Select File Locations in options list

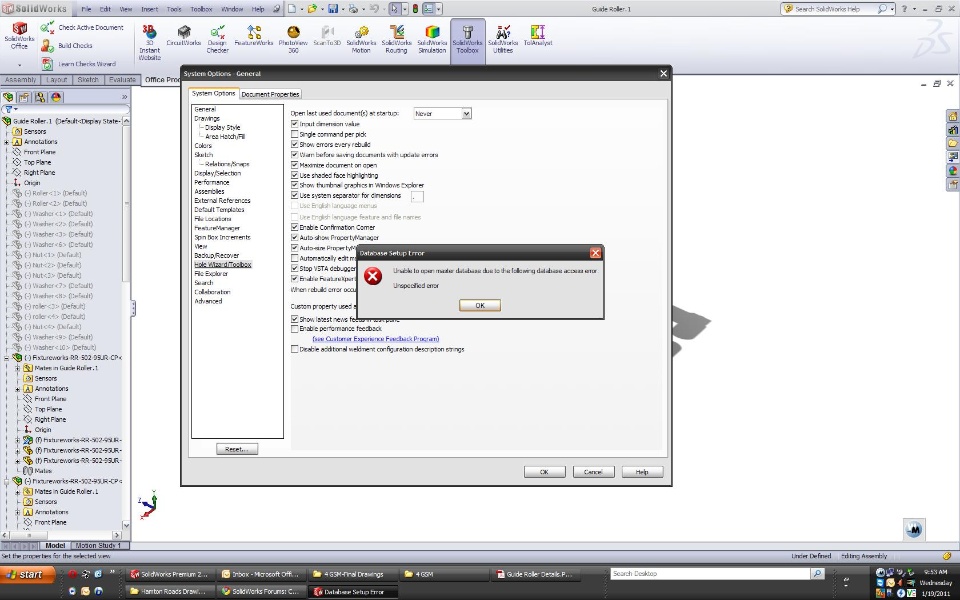[x=212, y=219]
